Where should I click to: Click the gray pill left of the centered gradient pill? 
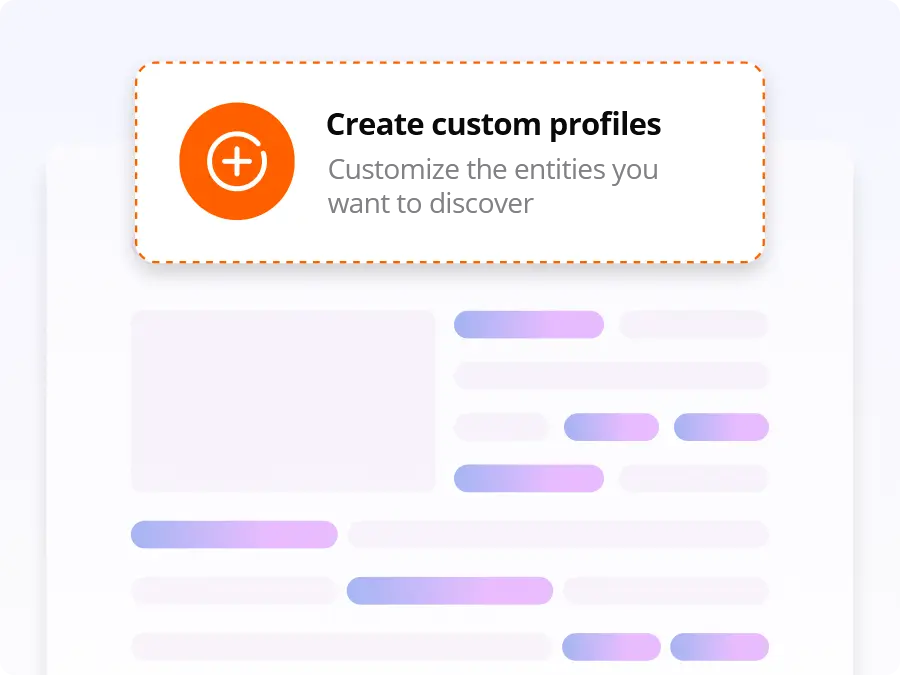coord(234,591)
